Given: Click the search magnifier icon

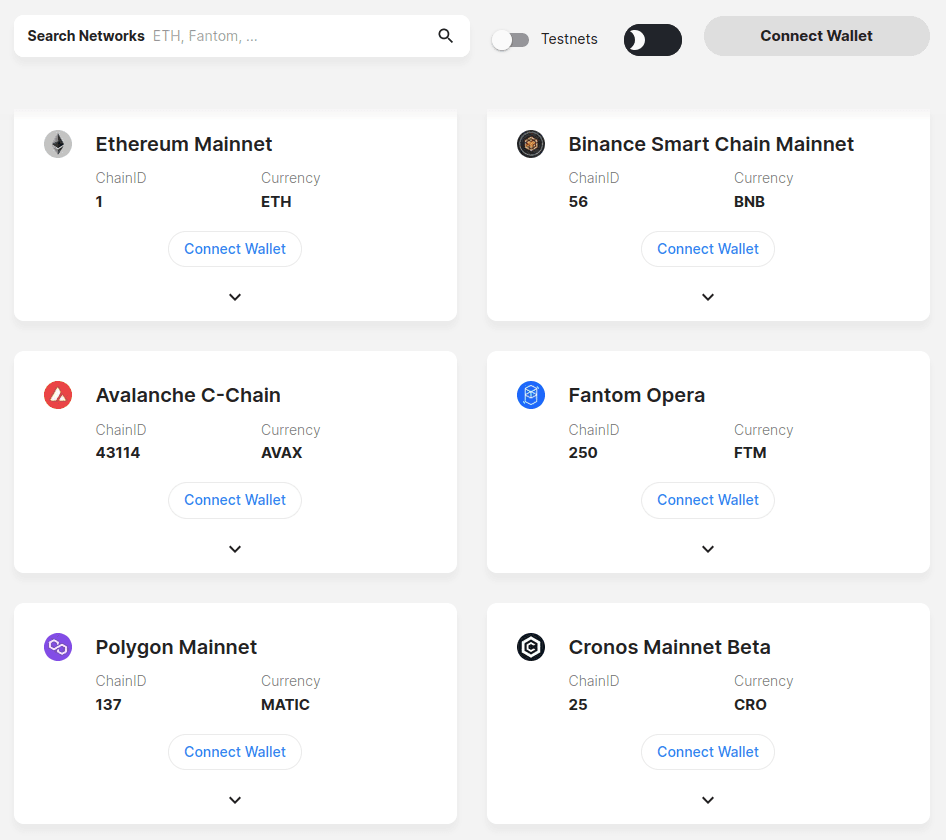Looking at the screenshot, I should click(x=445, y=36).
